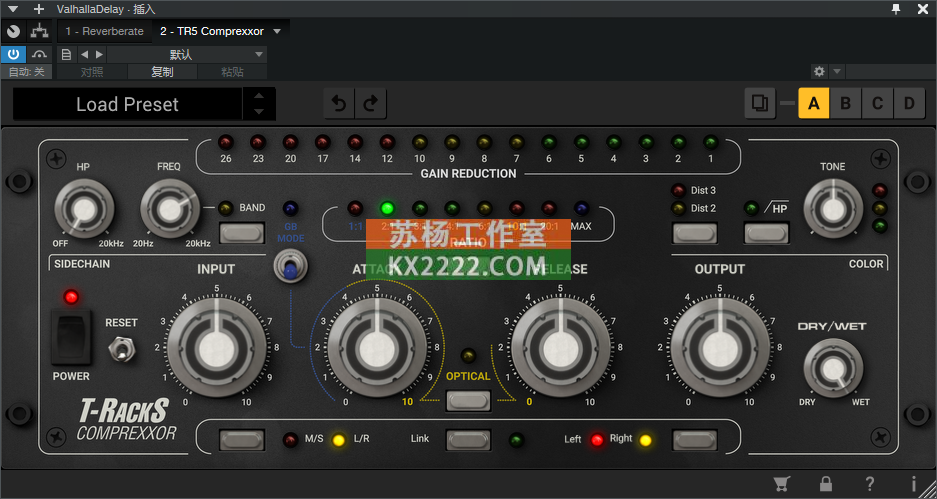Image resolution: width=937 pixels, height=499 pixels.
Task: Toggle the sidechain BAND button
Action: (x=241, y=232)
